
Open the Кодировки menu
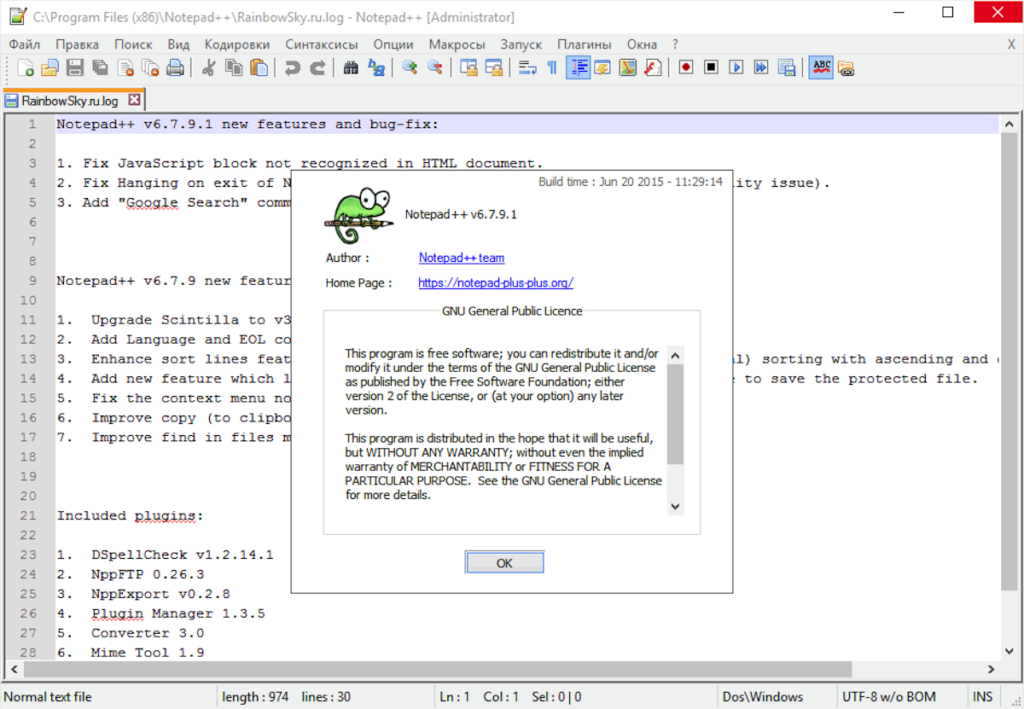[237, 44]
